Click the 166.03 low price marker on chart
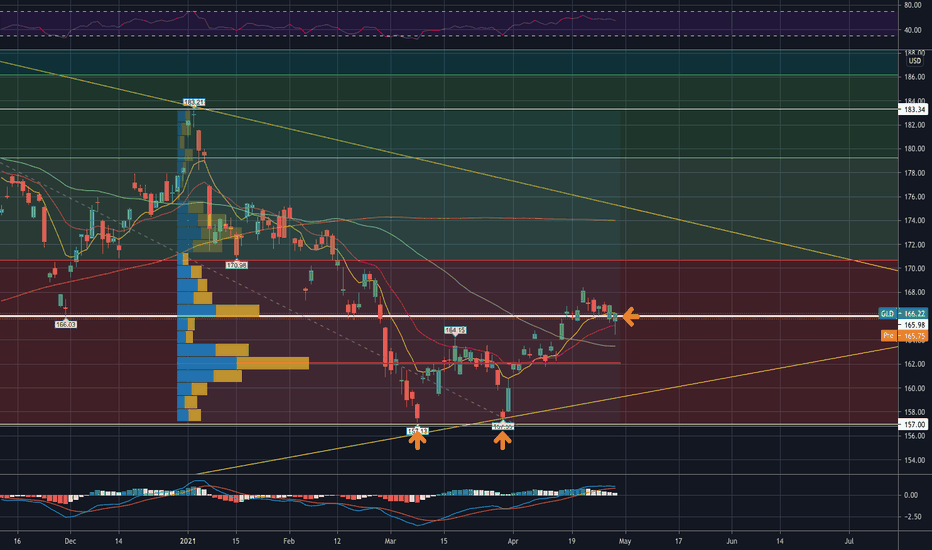This screenshot has height=550, width=932. click(x=65, y=325)
